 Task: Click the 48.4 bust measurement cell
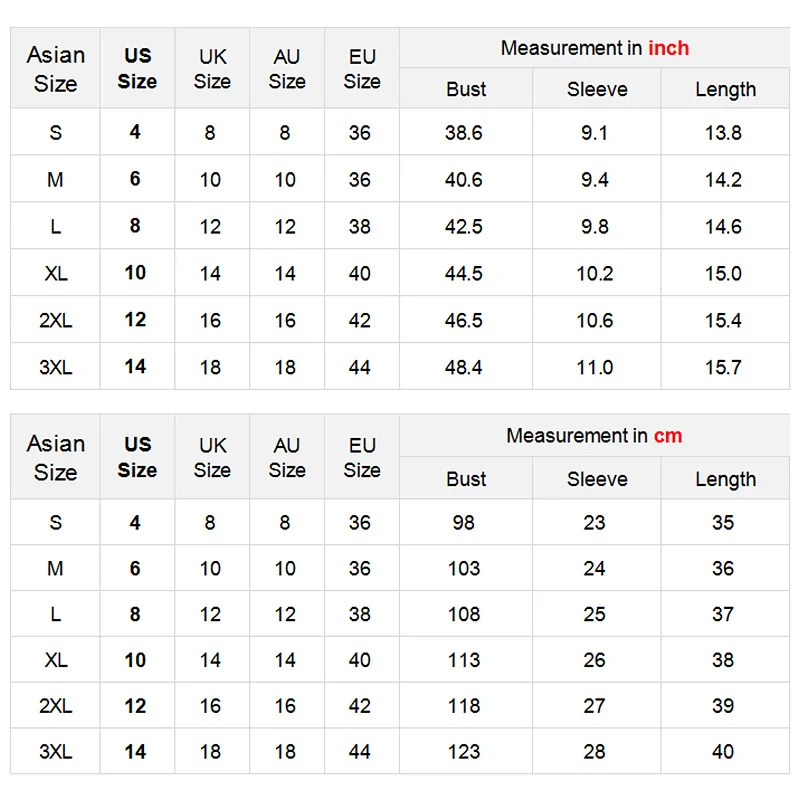[x=464, y=367]
